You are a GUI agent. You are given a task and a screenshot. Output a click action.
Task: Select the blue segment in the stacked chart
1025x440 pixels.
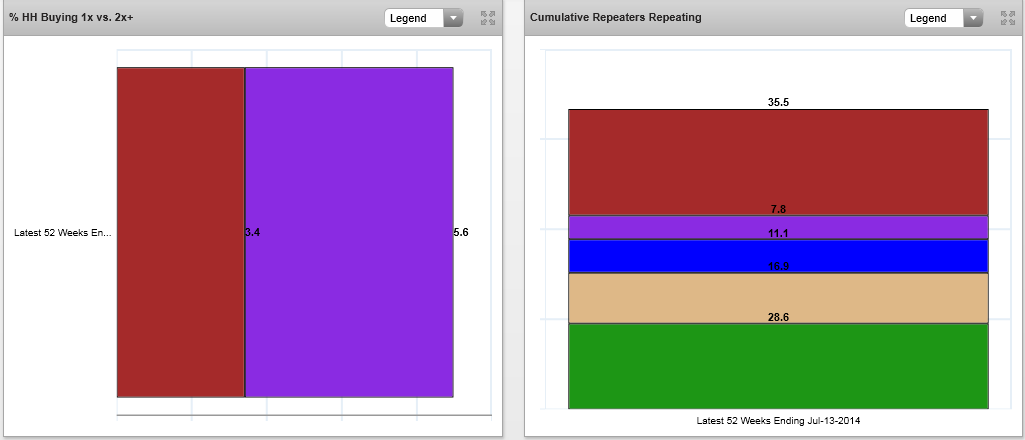click(x=778, y=256)
